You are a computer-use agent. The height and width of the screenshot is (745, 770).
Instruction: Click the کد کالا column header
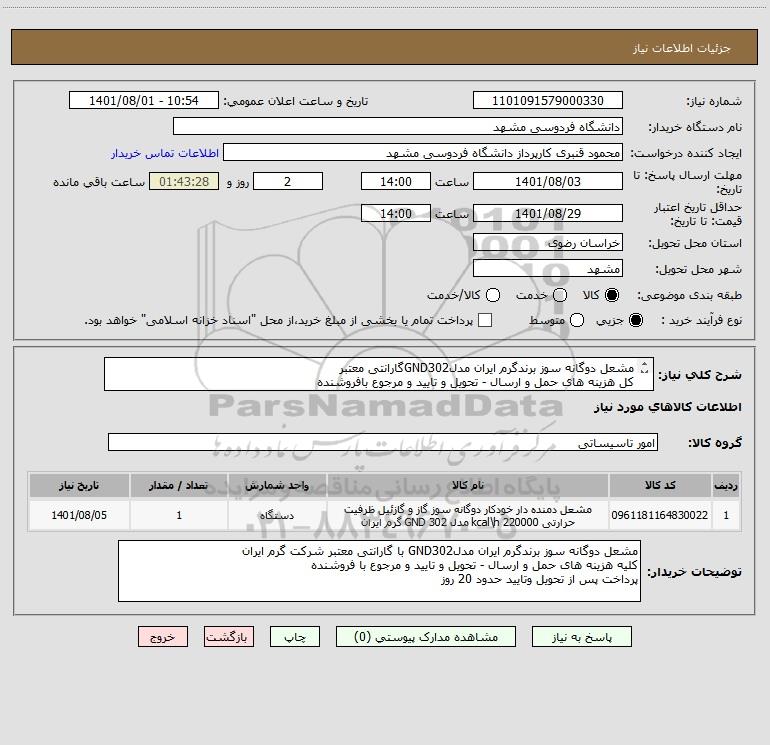(x=660, y=485)
